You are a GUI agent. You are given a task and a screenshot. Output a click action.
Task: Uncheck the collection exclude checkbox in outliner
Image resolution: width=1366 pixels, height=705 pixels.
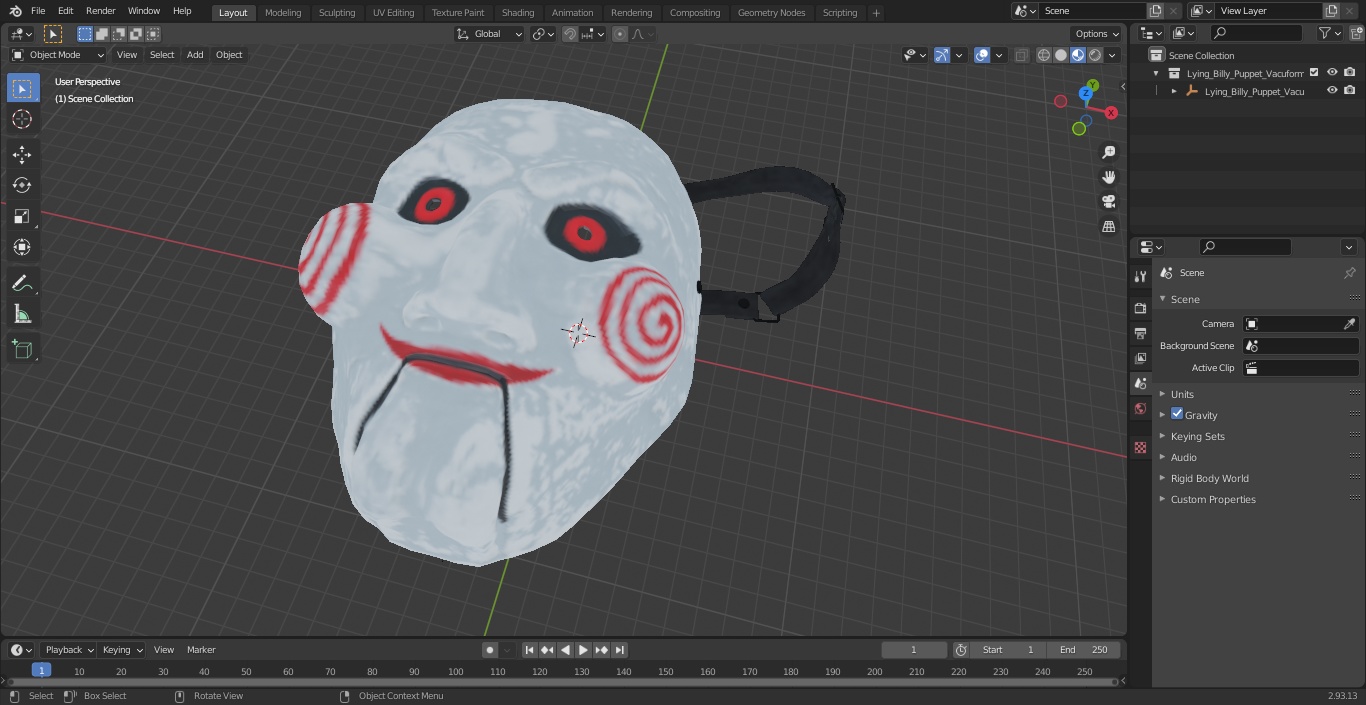1314,73
